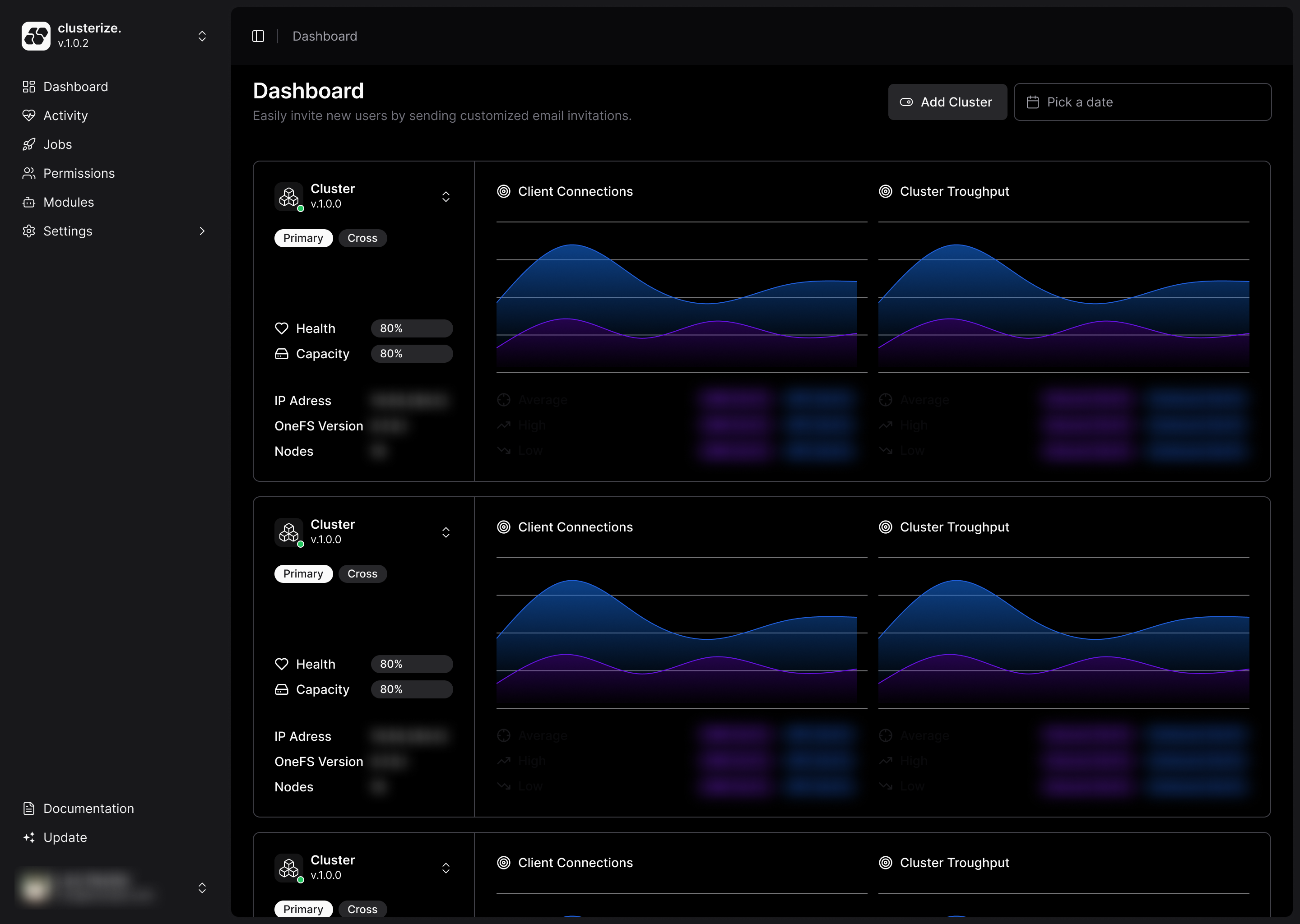Click the second cluster's Health 80% bar
The width and height of the screenshot is (1300, 924).
(x=412, y=664)
